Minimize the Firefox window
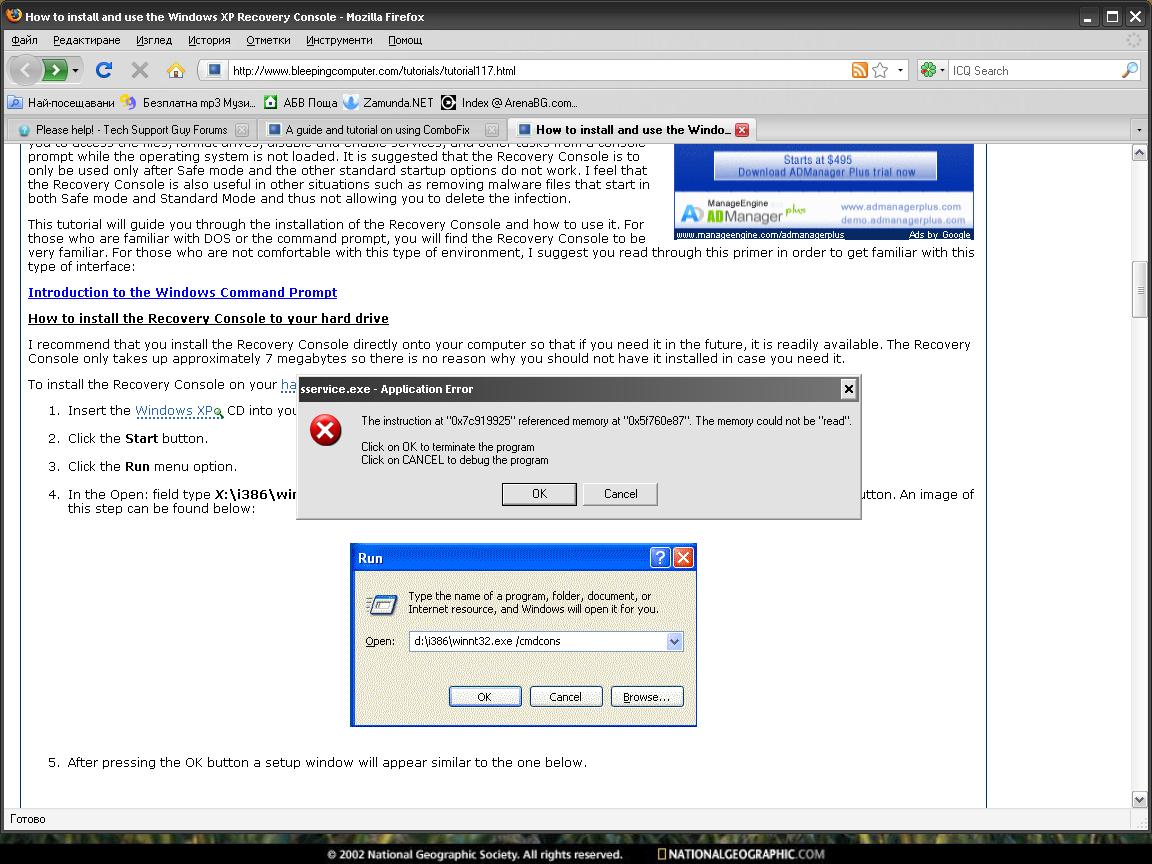Image resolution: width=1152 pixels, height=864 pixels. click(1089, 16)
